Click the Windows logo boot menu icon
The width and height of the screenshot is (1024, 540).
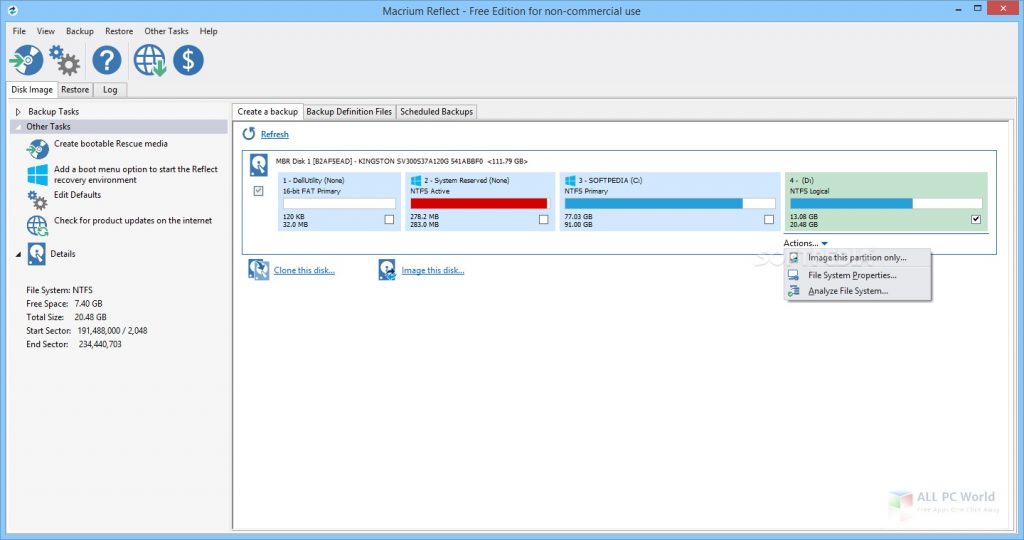[x=37, y=174]
